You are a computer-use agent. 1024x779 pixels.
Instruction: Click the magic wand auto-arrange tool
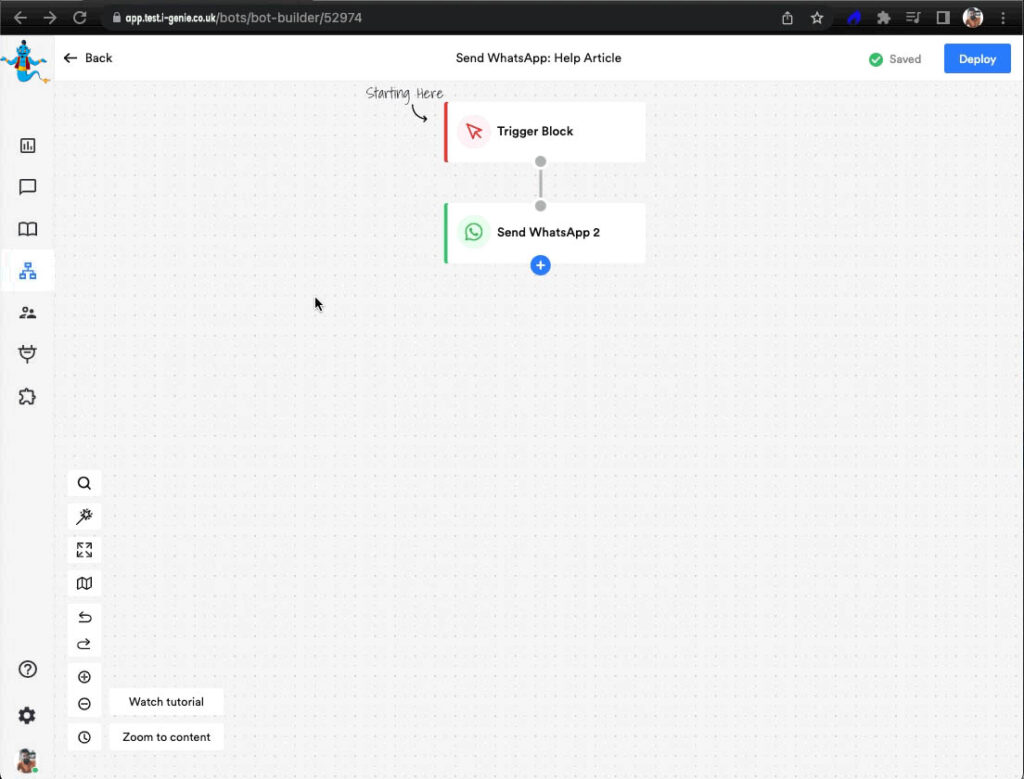click(x=84, y=516)
